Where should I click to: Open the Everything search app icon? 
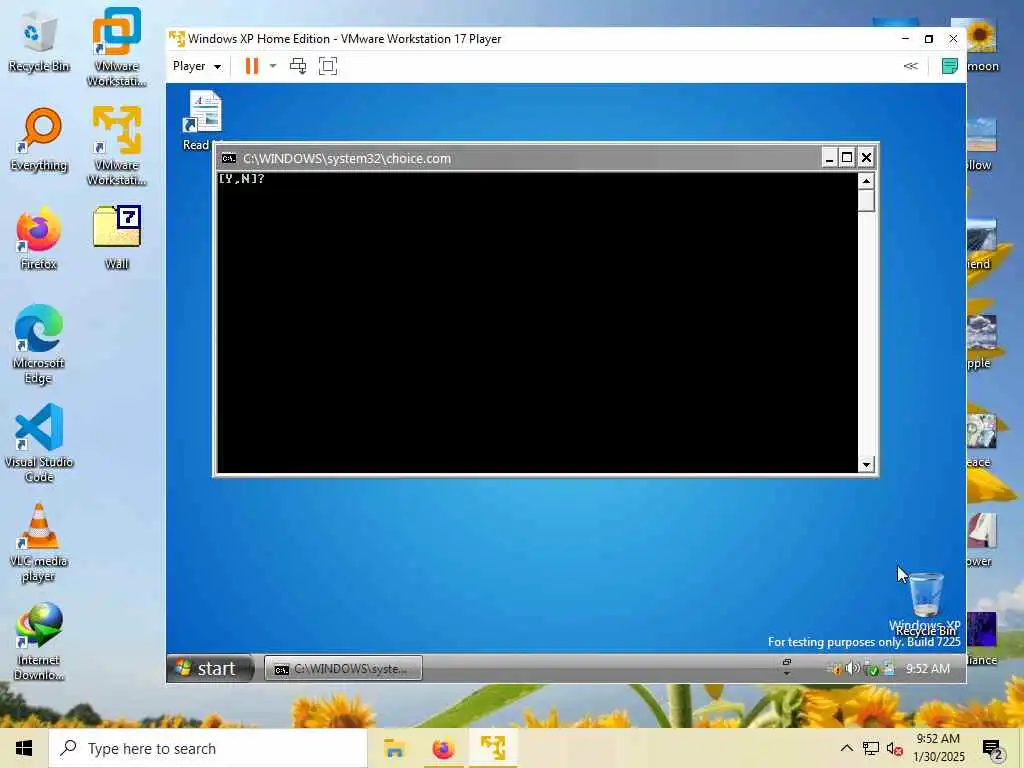click(x=39, y=140)
